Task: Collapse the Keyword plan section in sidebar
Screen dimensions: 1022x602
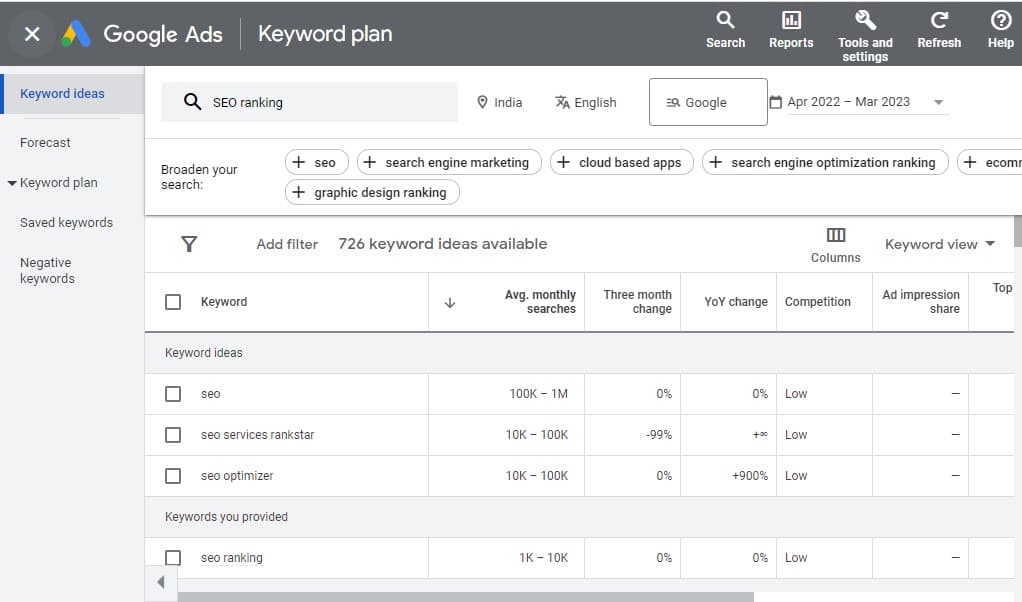Action: click(x=12, y=183)
